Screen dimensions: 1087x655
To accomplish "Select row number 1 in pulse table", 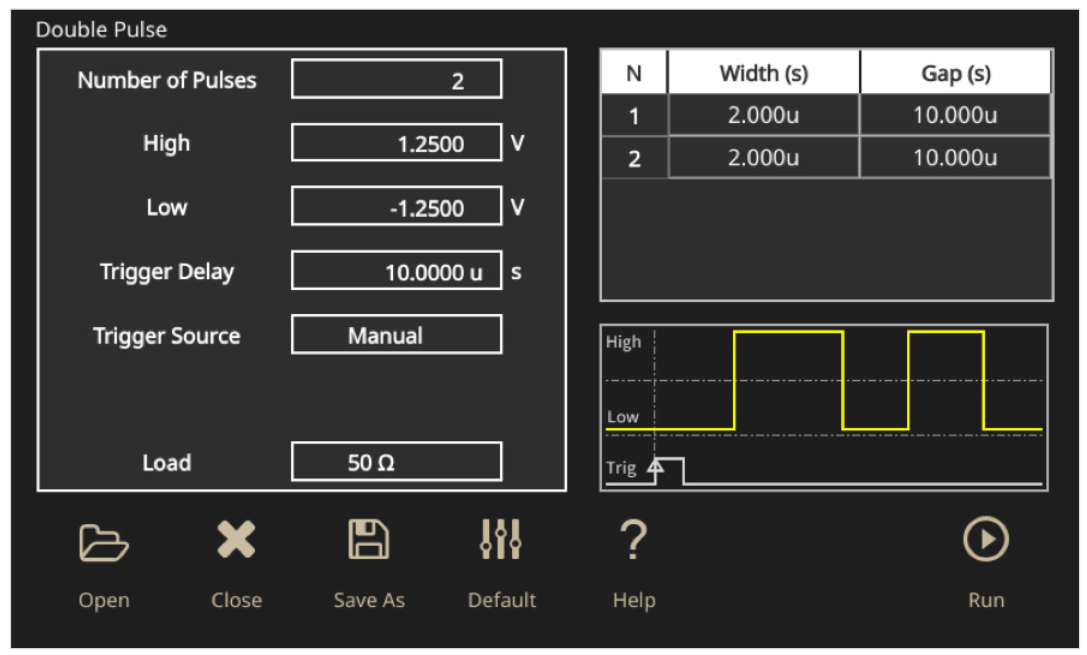I will [634, 116].
